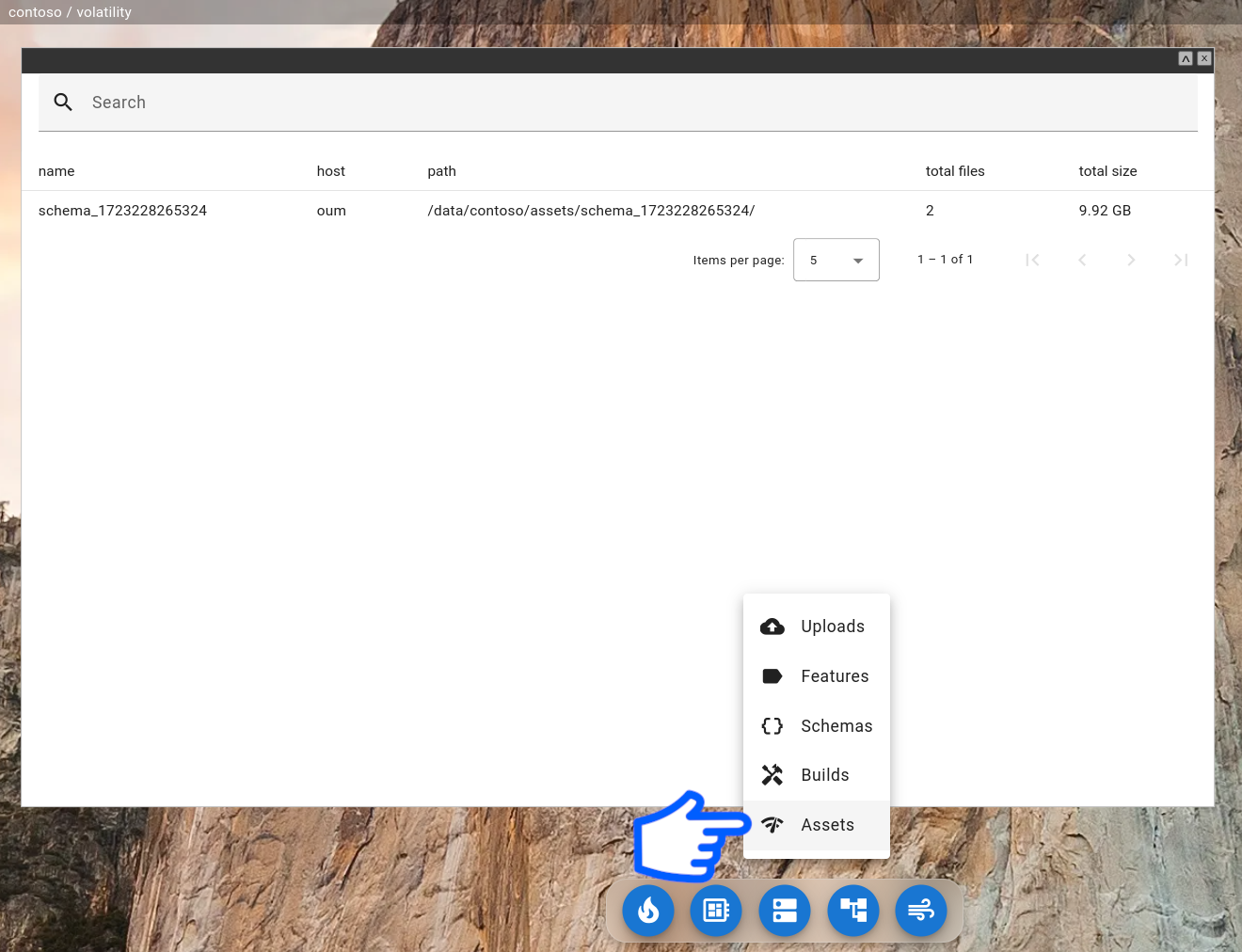Viewport: 1242px width, 952px height.
Task: Open the Items per page dropdown
Action: [x=836, y=260]
